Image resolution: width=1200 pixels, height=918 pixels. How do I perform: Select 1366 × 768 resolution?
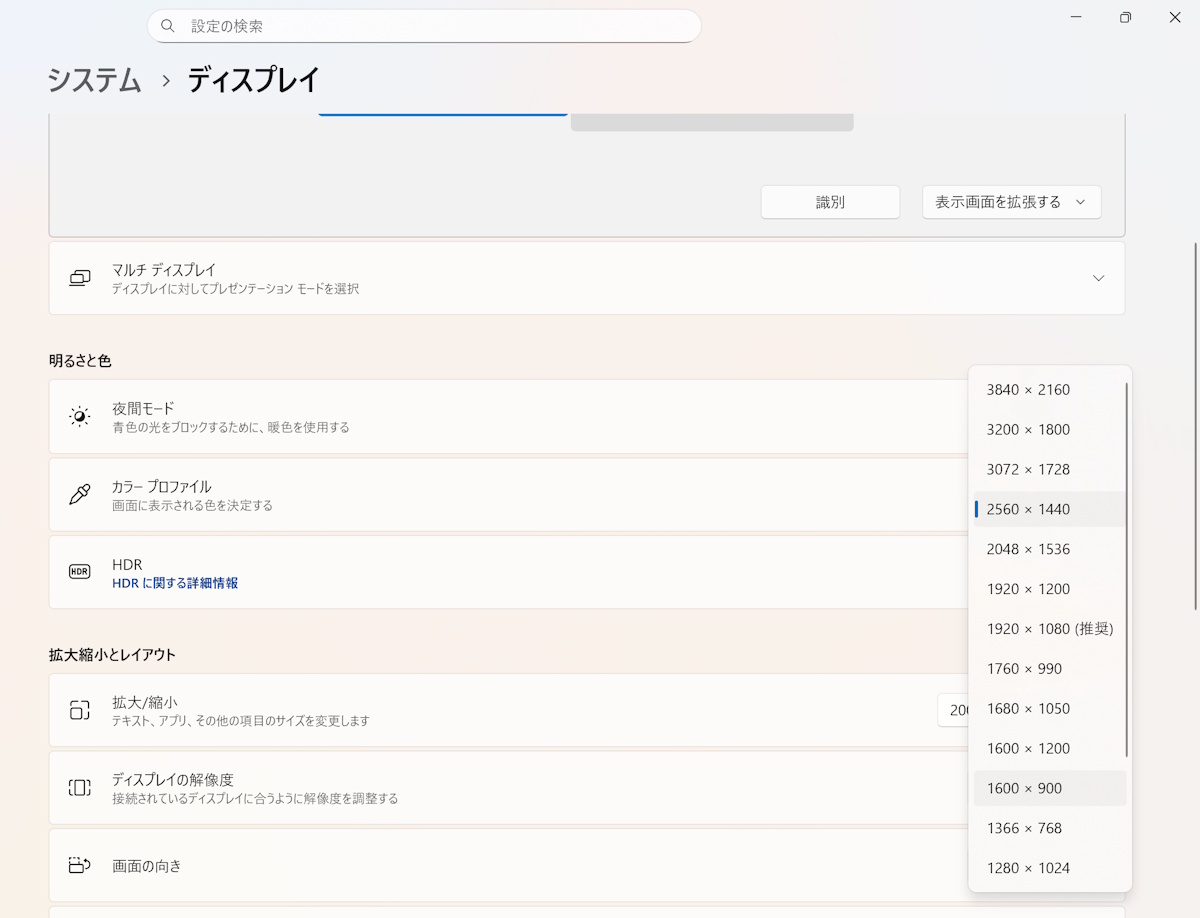click(1024, 828)
